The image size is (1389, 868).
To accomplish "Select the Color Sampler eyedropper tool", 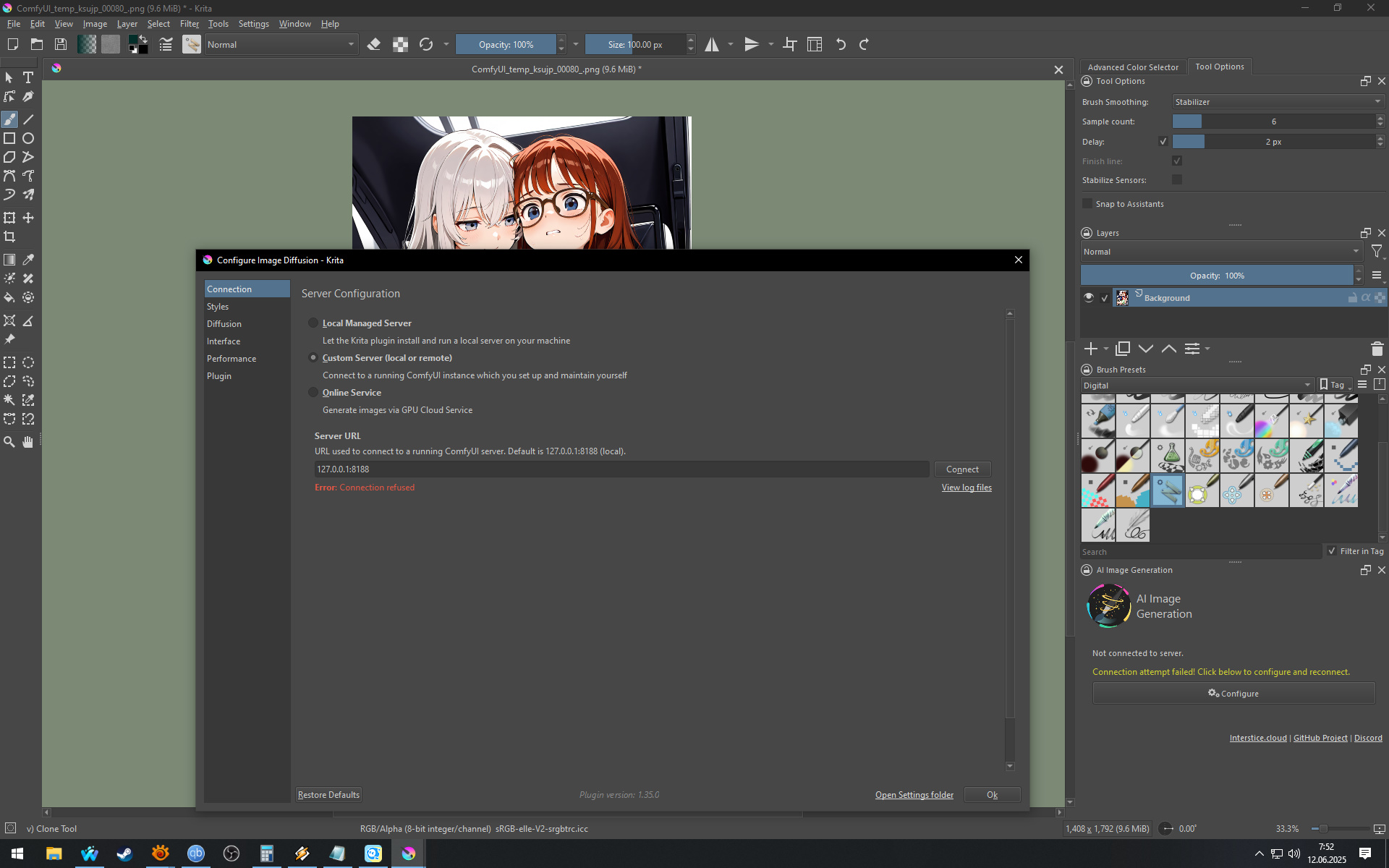I will [x=28, y=260].
